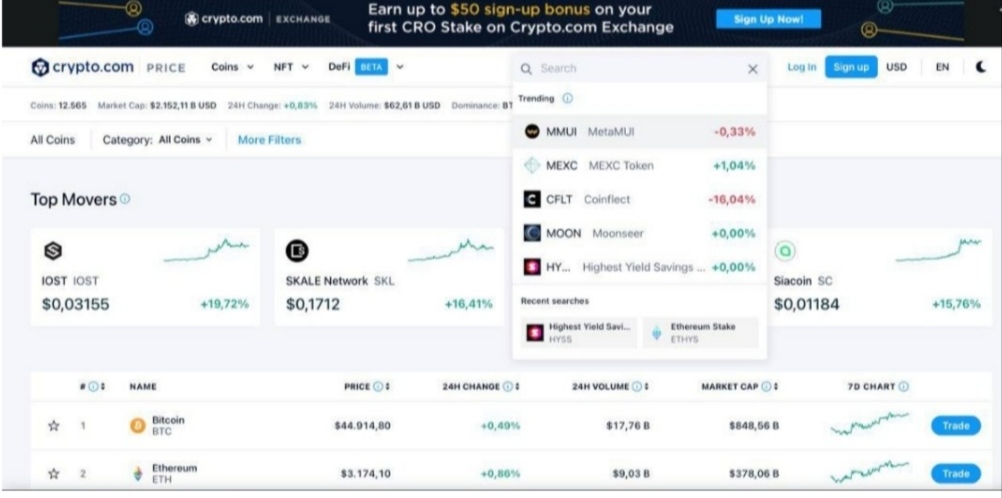Focus the Search input field

point(639,68)
